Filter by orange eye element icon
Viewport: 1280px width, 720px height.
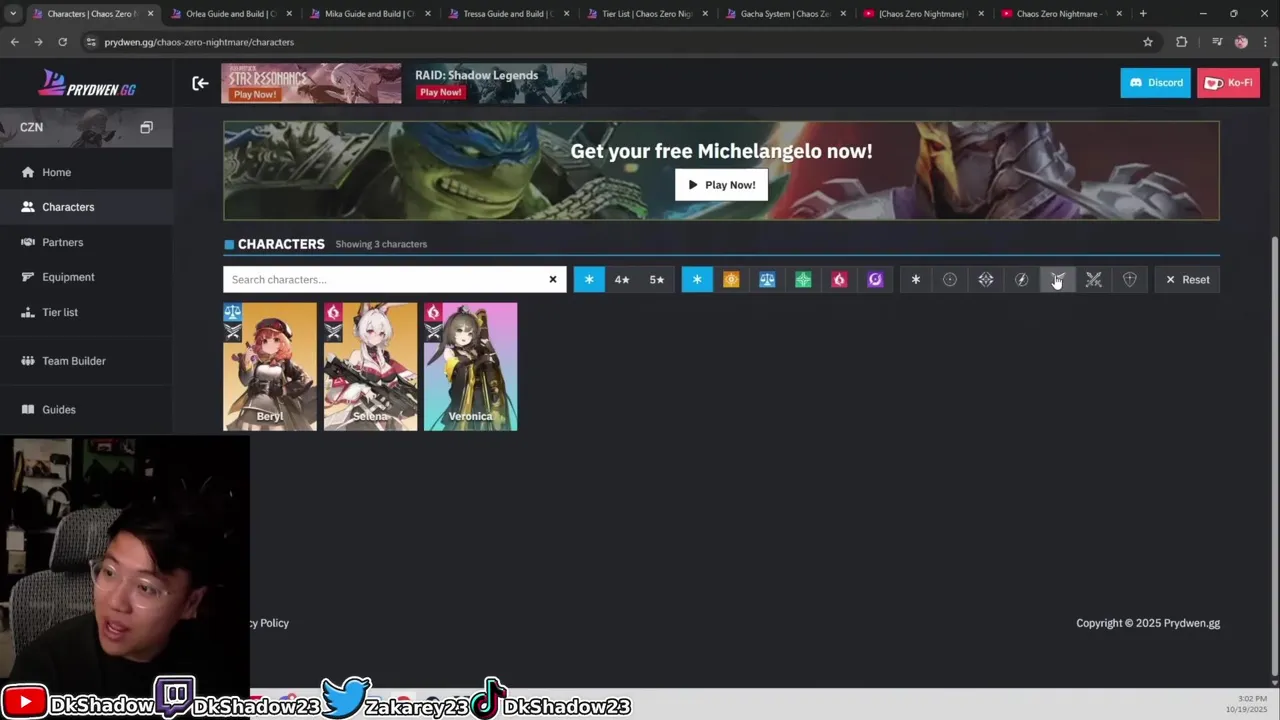tap(731, 280)
